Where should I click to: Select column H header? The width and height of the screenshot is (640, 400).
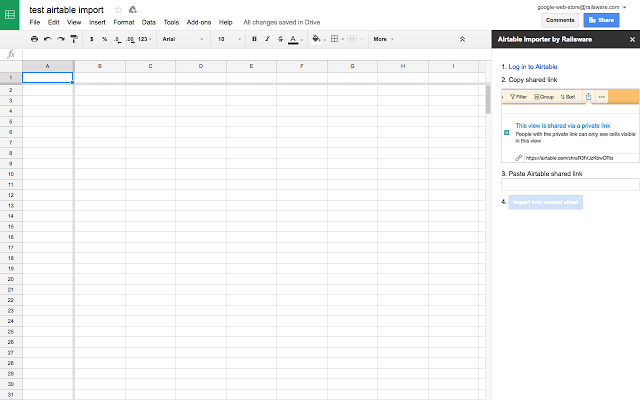coord(403,66)
